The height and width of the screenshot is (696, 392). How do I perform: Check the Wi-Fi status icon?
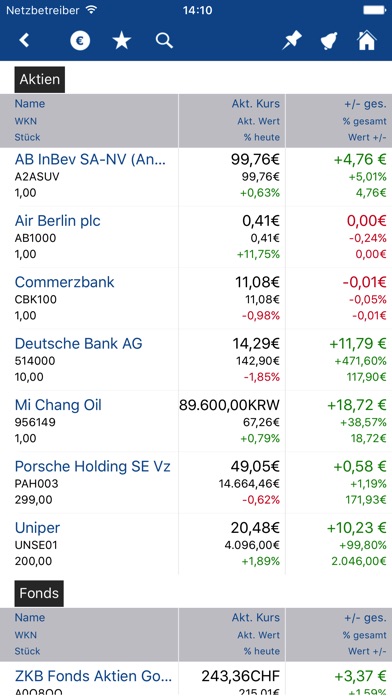[x=91, y=9]
